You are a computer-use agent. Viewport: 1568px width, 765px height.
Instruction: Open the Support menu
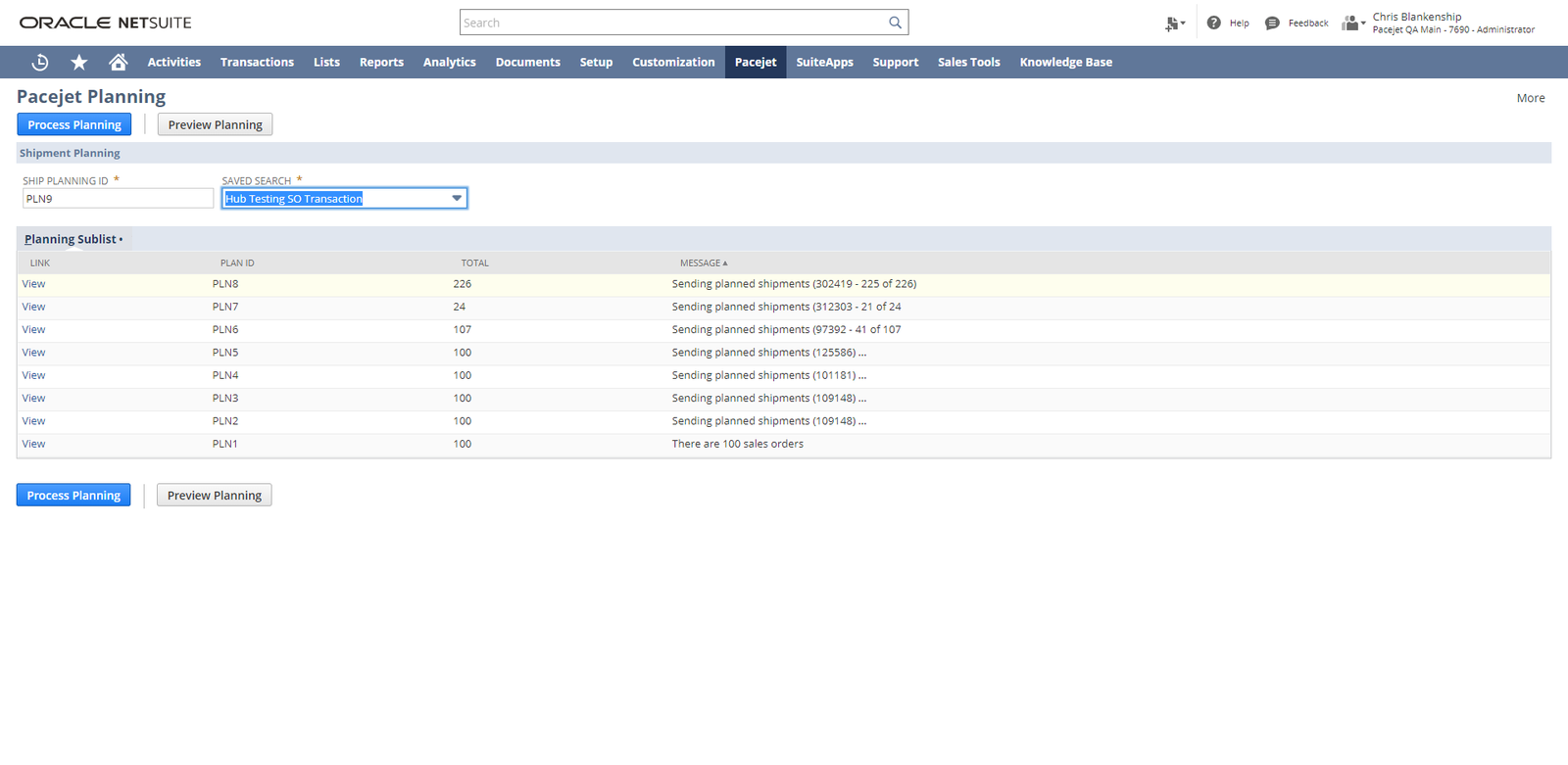[896, 62]
